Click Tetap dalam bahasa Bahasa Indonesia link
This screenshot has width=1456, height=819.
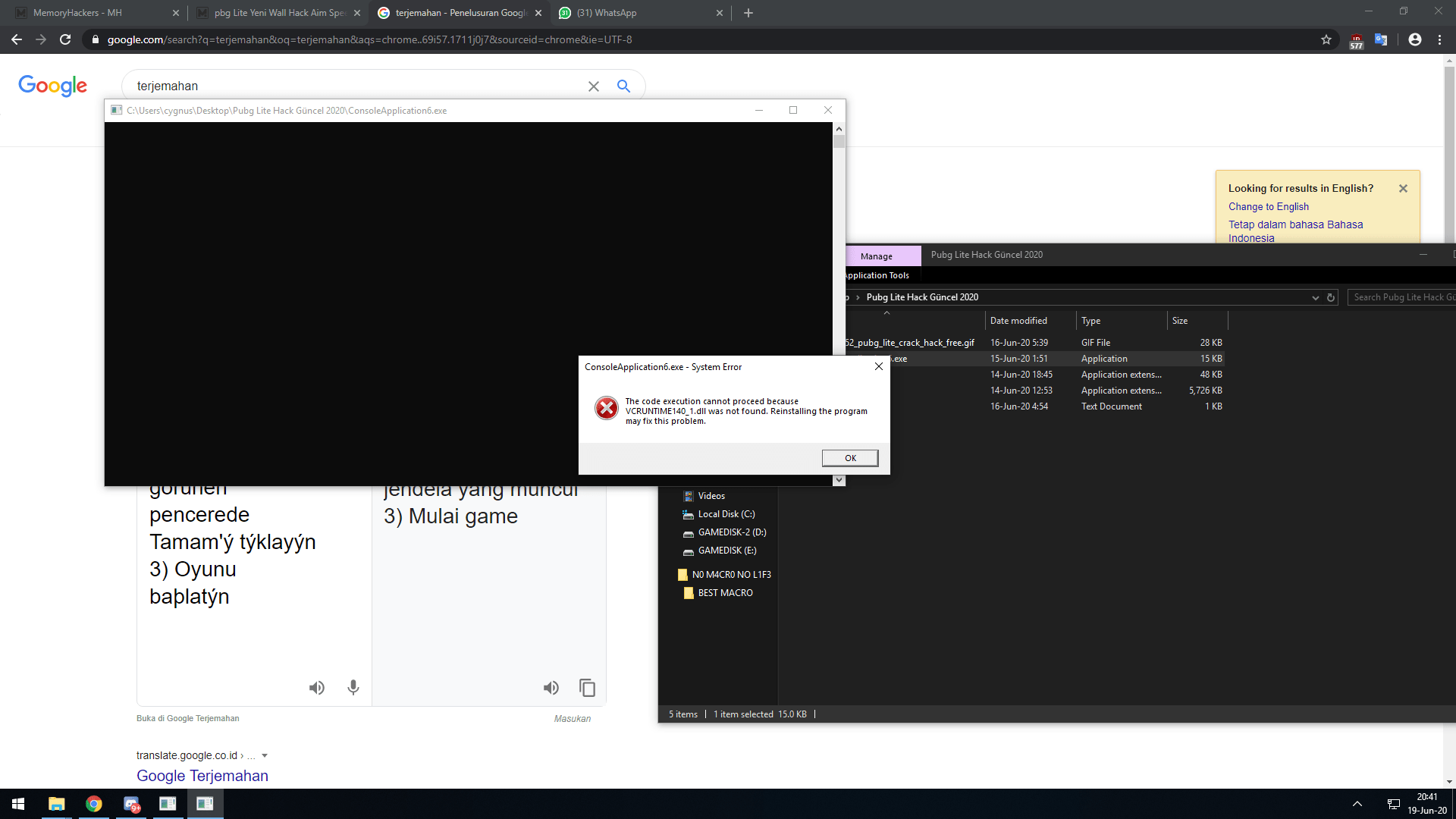(1295, 231)
